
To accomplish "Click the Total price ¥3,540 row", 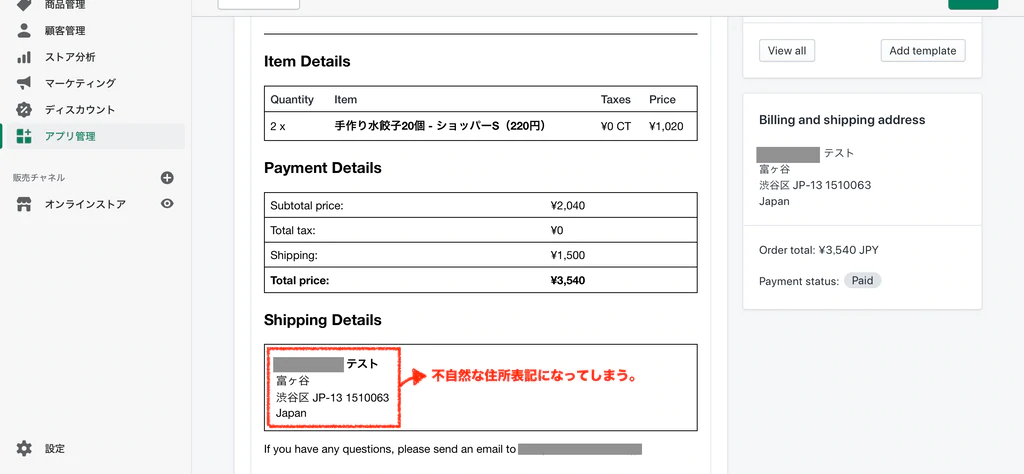I will (x=480, y=280).
